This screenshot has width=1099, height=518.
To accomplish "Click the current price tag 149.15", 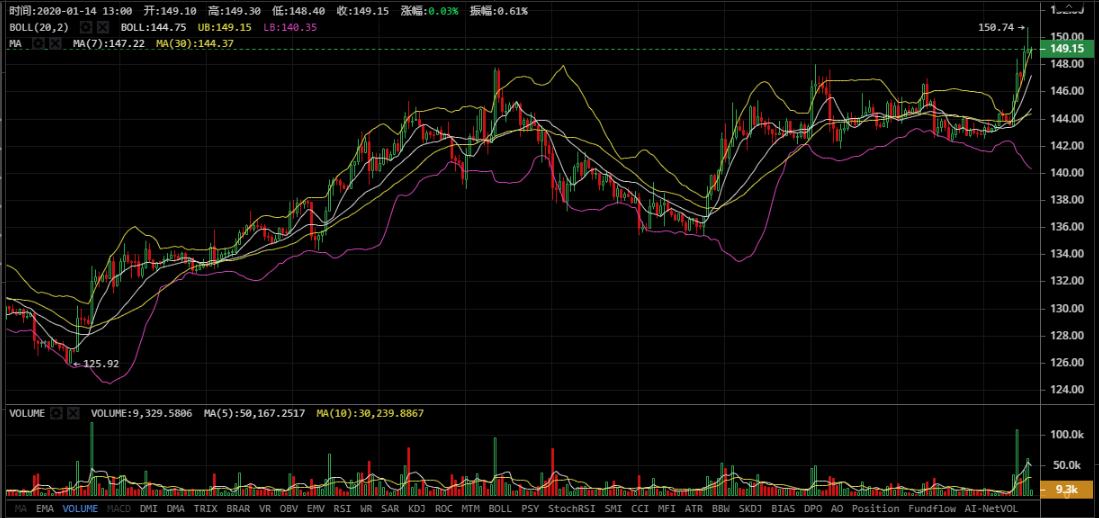I will tap(1067, 49).
